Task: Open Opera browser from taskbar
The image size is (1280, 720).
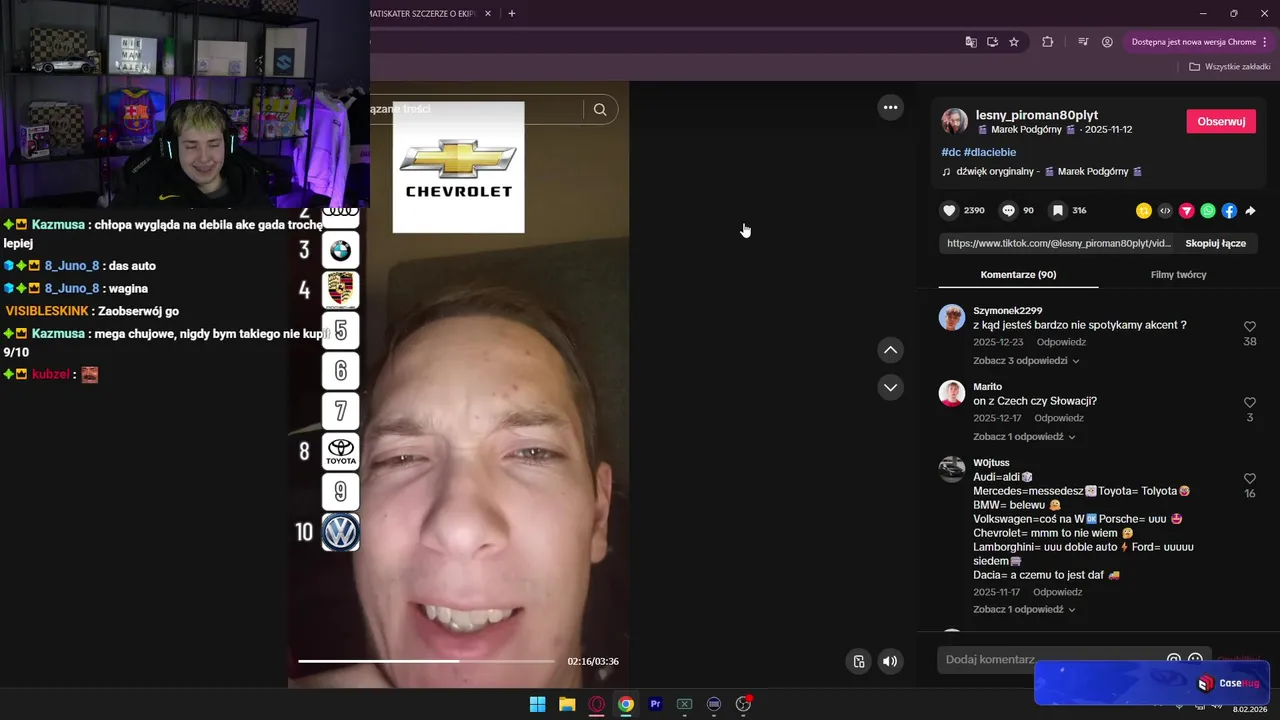Action: 597,704
